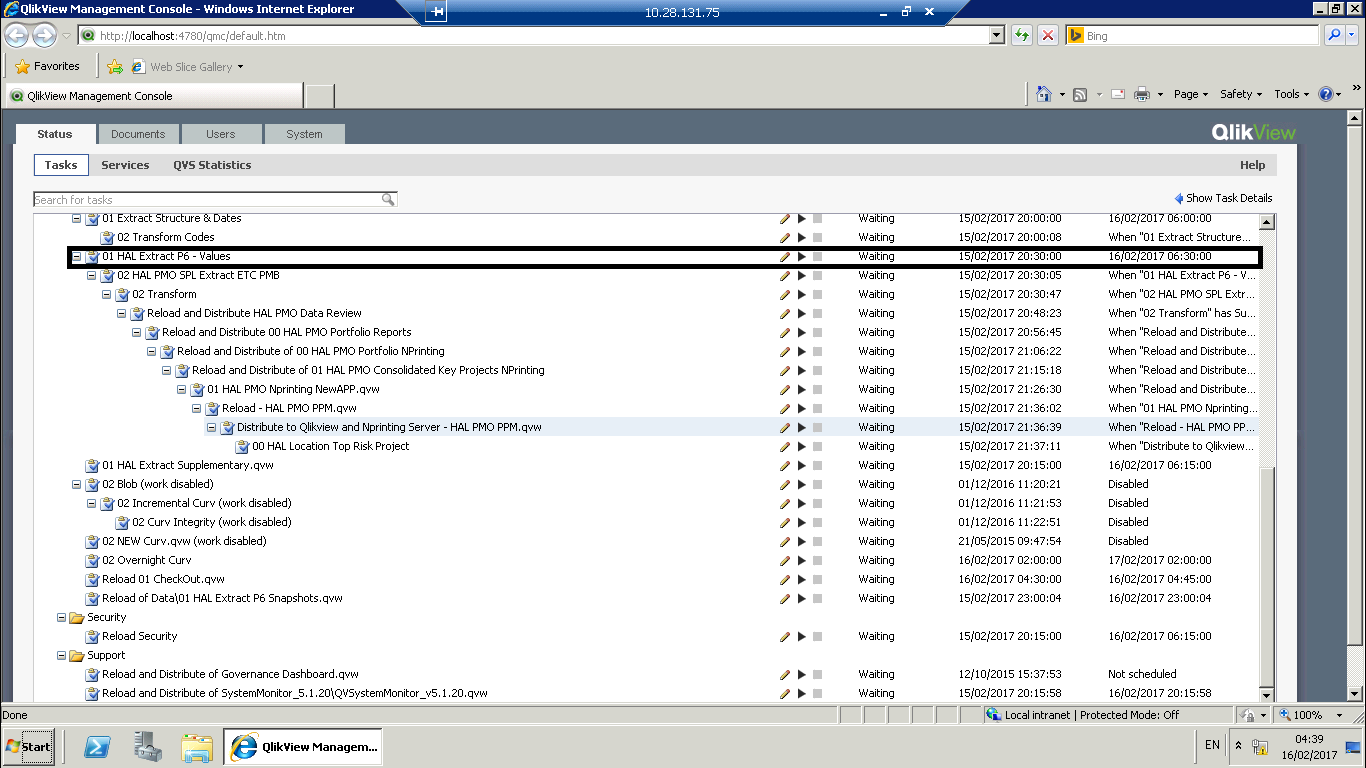Stop page loading with the red X button
This screenshot has width=1366, height=768.
coord(1047,35)
